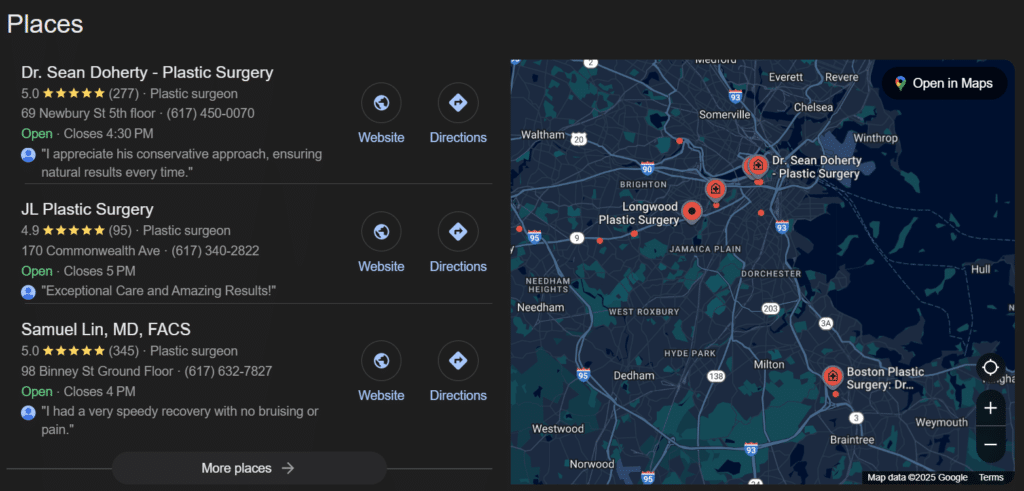
Task: Click the Open in Maps button
Action: coord(944,83)
